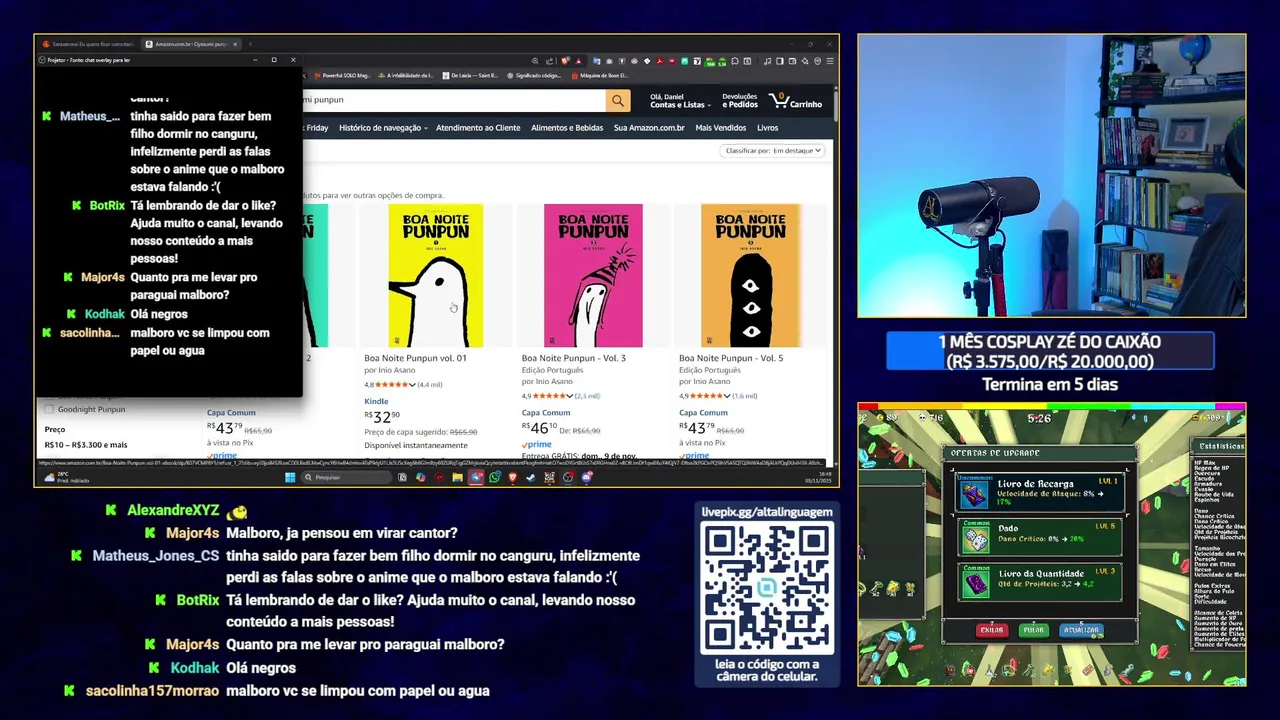Open the music note icon in browser toolbar
Screen dimensions: 1280x720
tap(767, 61)
